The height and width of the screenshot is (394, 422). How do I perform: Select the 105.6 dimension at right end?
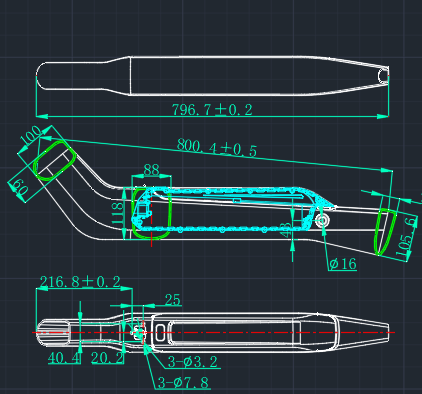(407, 238)
